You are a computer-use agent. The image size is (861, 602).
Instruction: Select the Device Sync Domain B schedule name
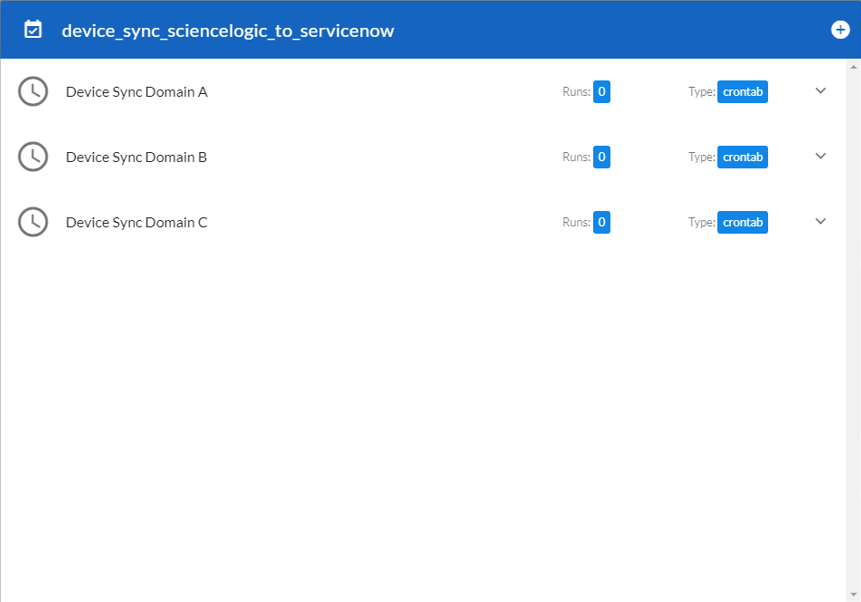[136, 157]
